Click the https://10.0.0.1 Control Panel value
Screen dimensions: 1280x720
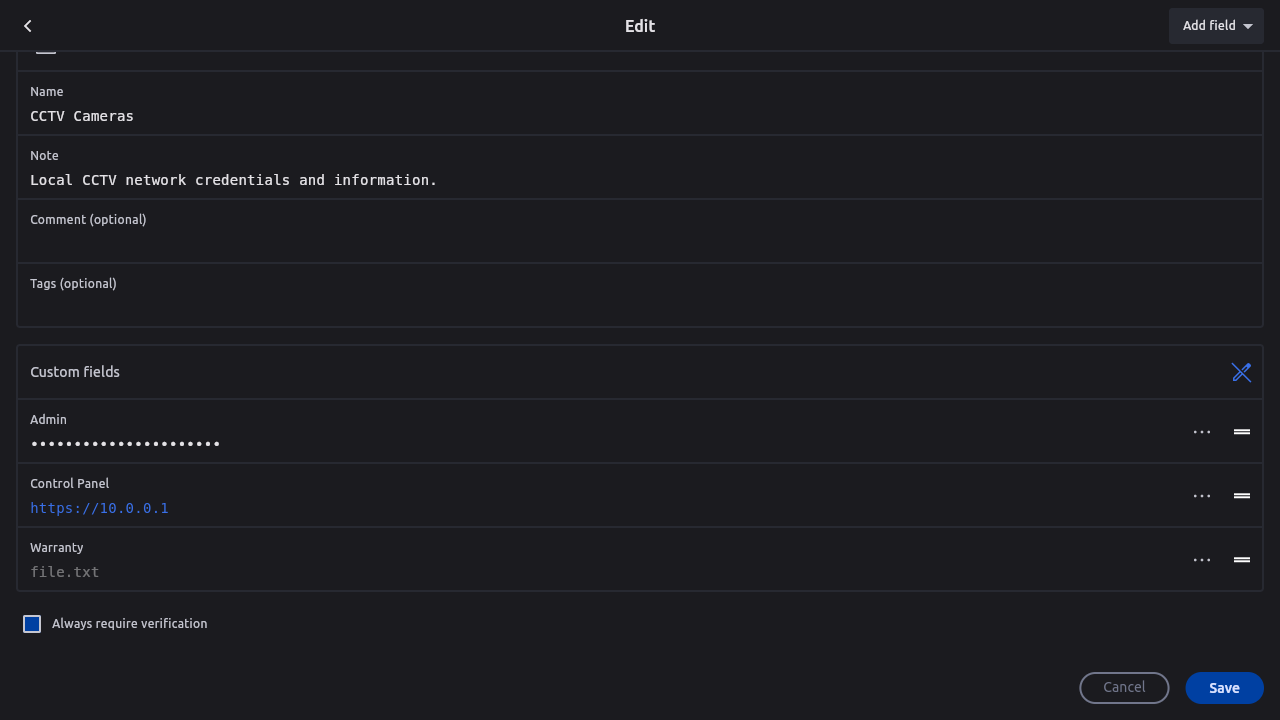point(99,508)
